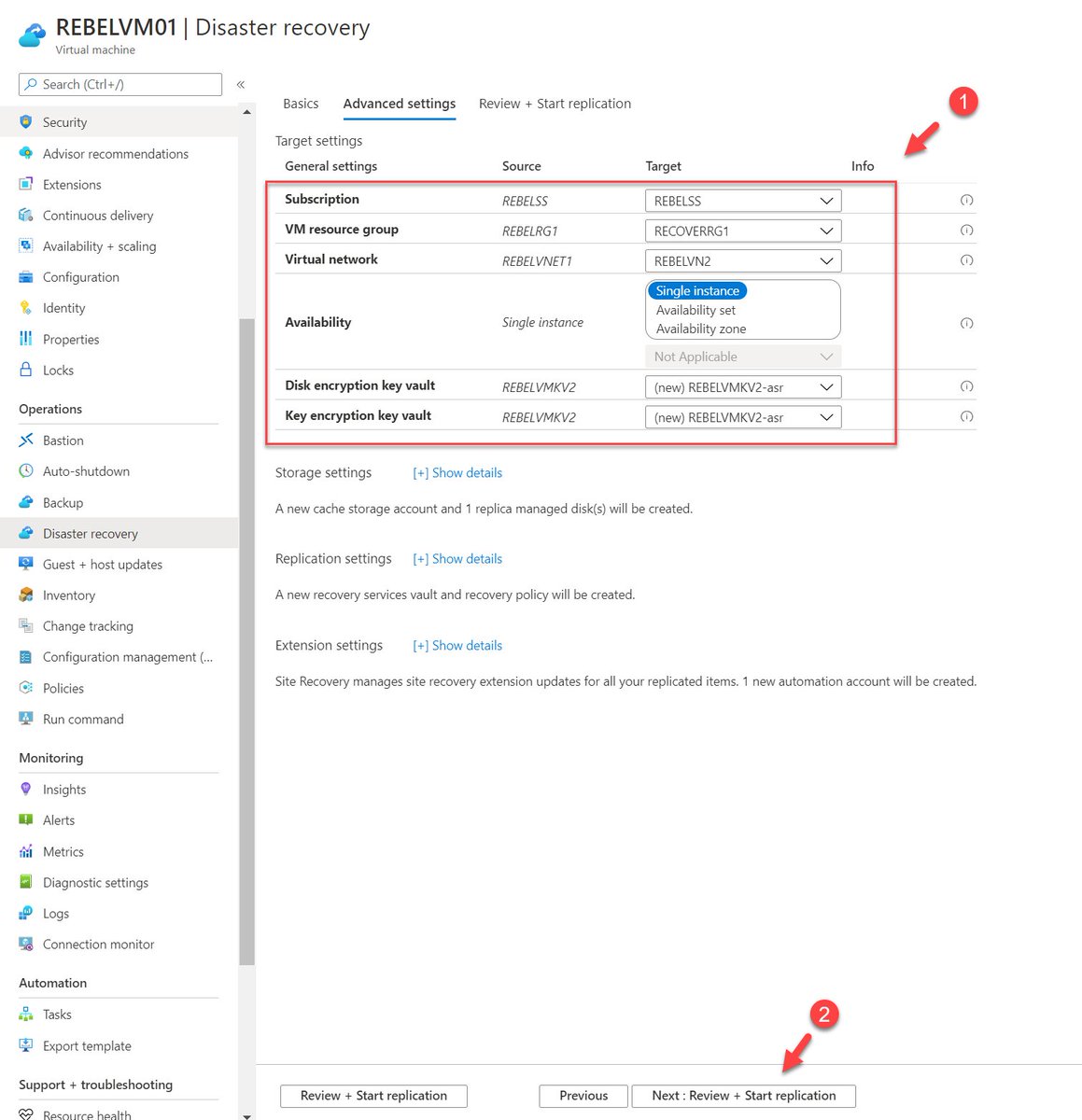Switch to the Basics tab

pyautogui.click(x=301, y=104)
